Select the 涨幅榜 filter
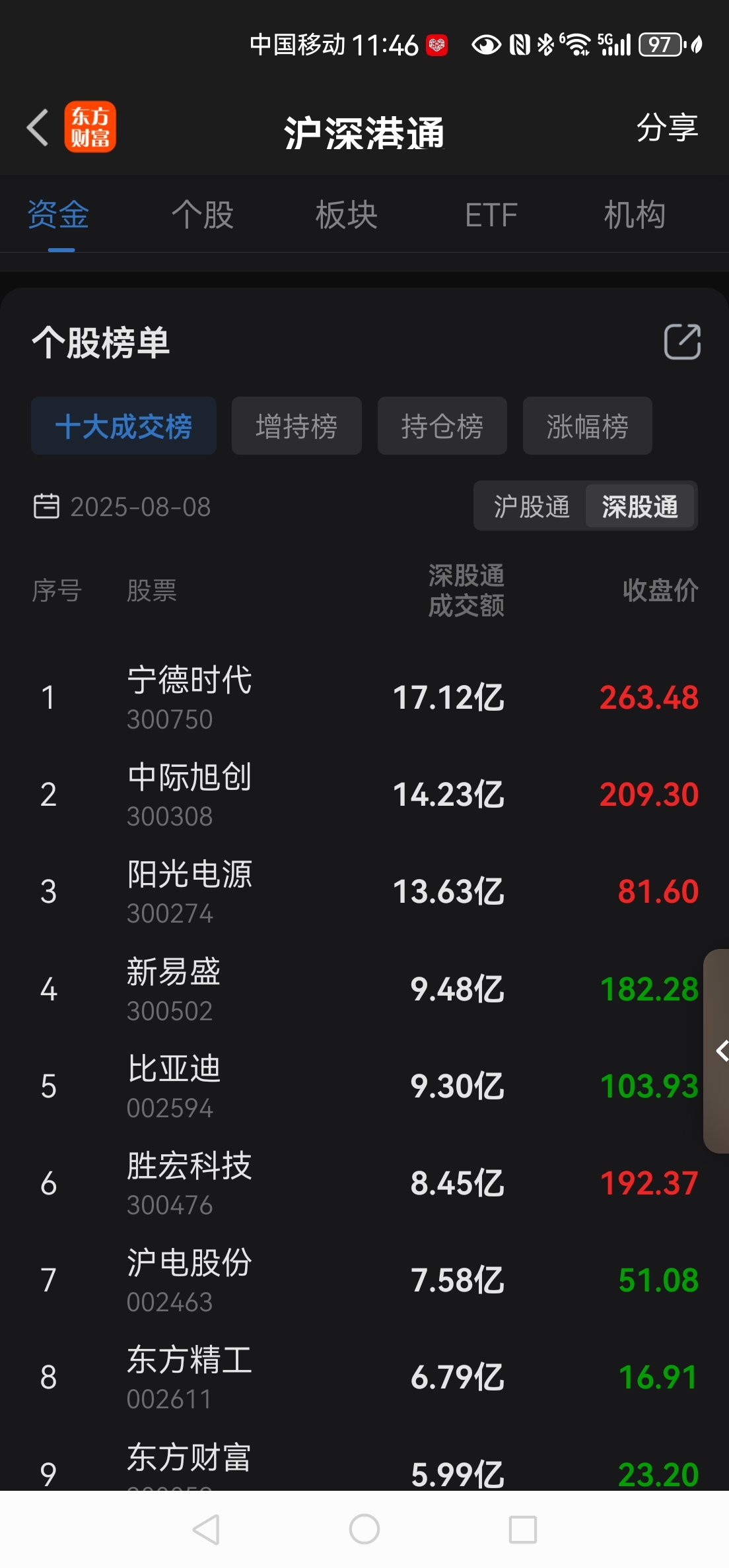The height and width of the screenshot is (1568, 729). [588, 426]
